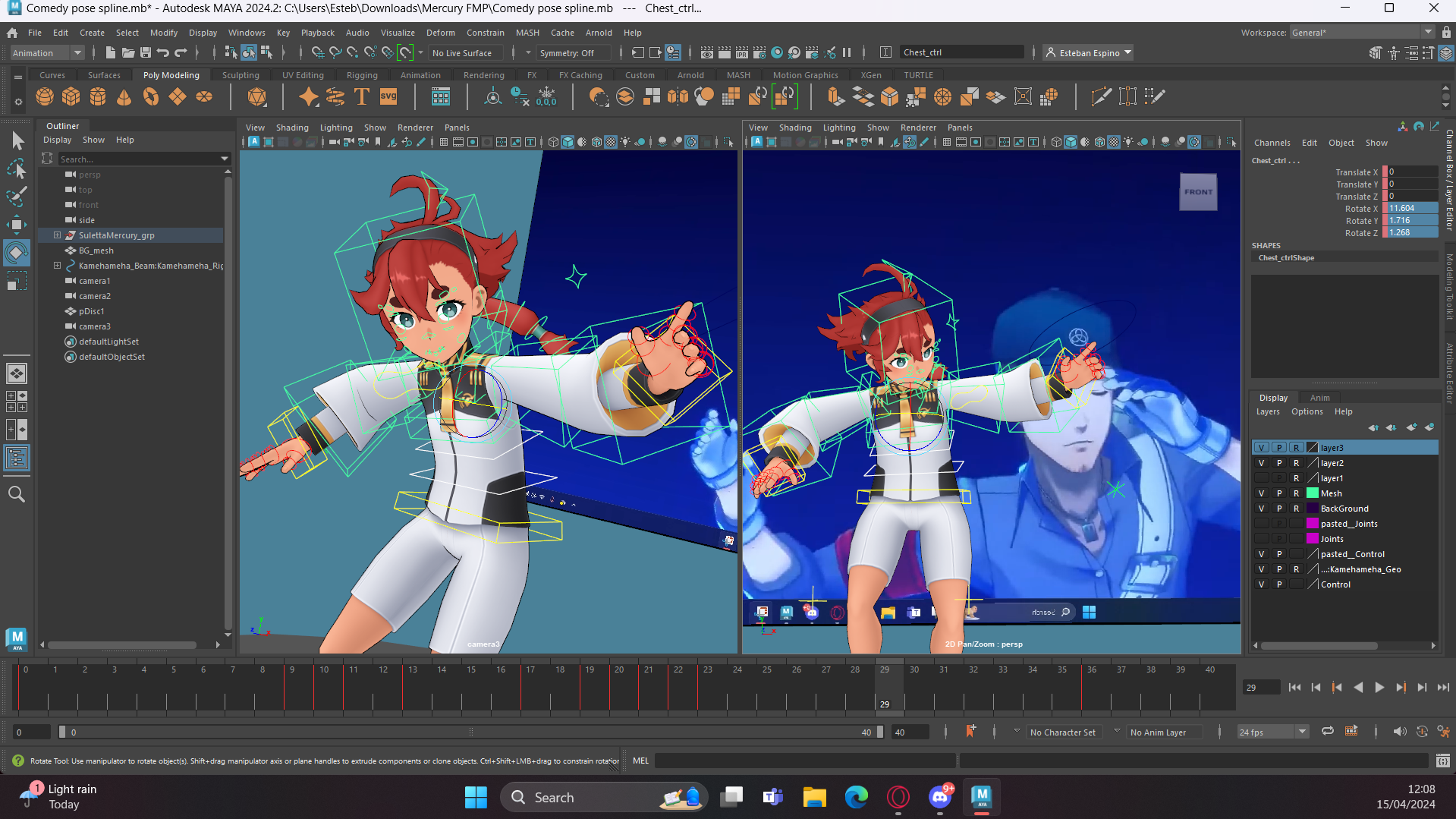
Task: Expand Kamehameha_Beam rig node in Outliner
Action: pyautogui.click(x=57, y=266)
